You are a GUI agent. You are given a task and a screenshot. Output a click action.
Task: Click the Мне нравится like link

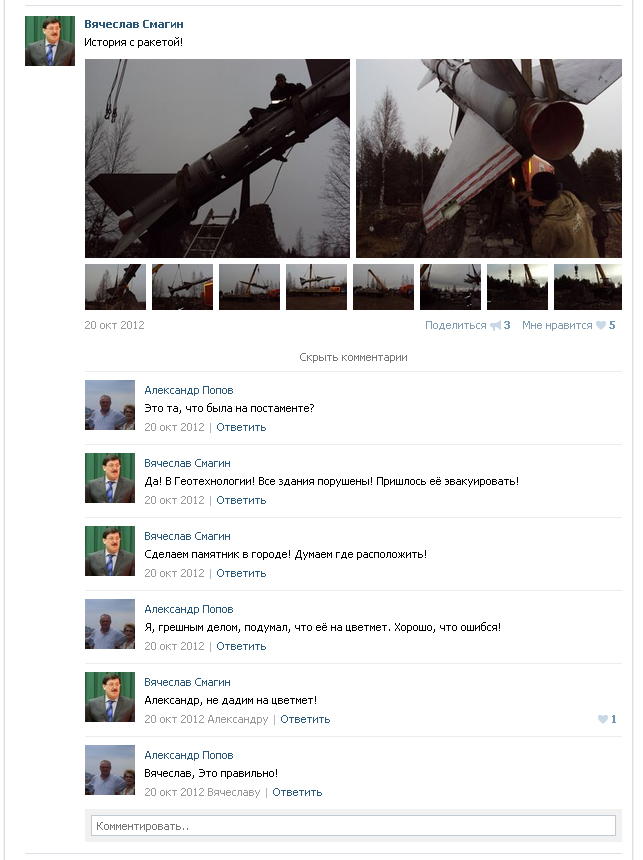(557, 325)
